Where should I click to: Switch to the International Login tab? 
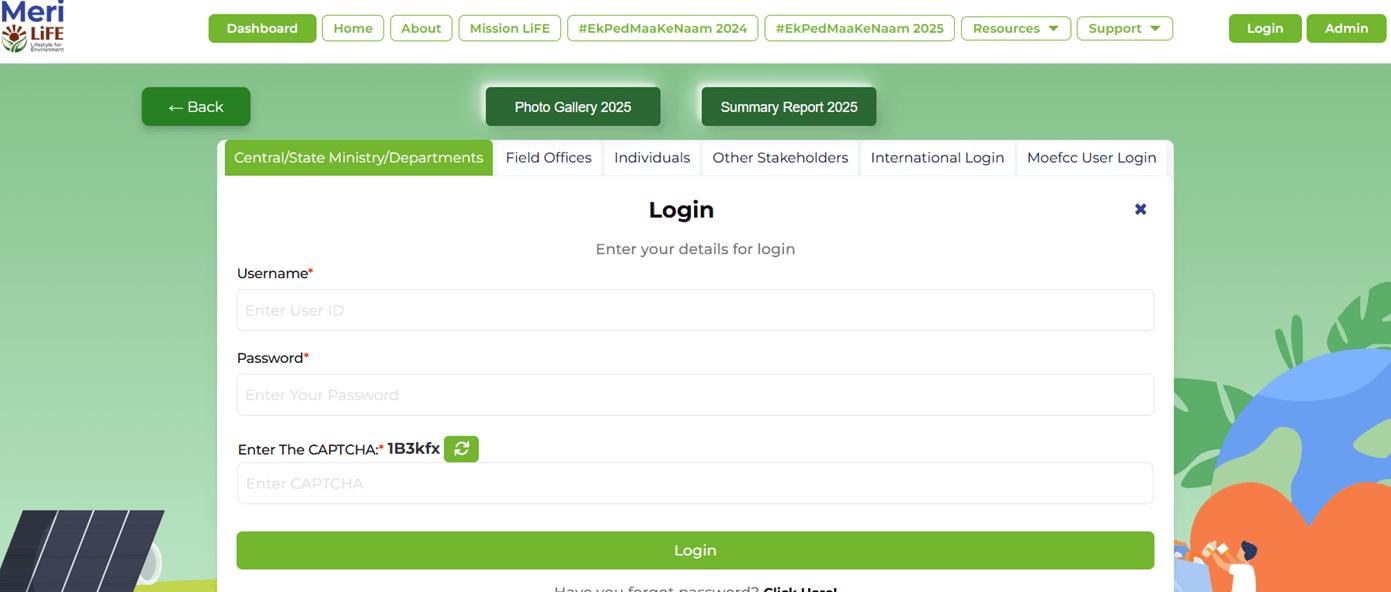click(x=937, y=157)
